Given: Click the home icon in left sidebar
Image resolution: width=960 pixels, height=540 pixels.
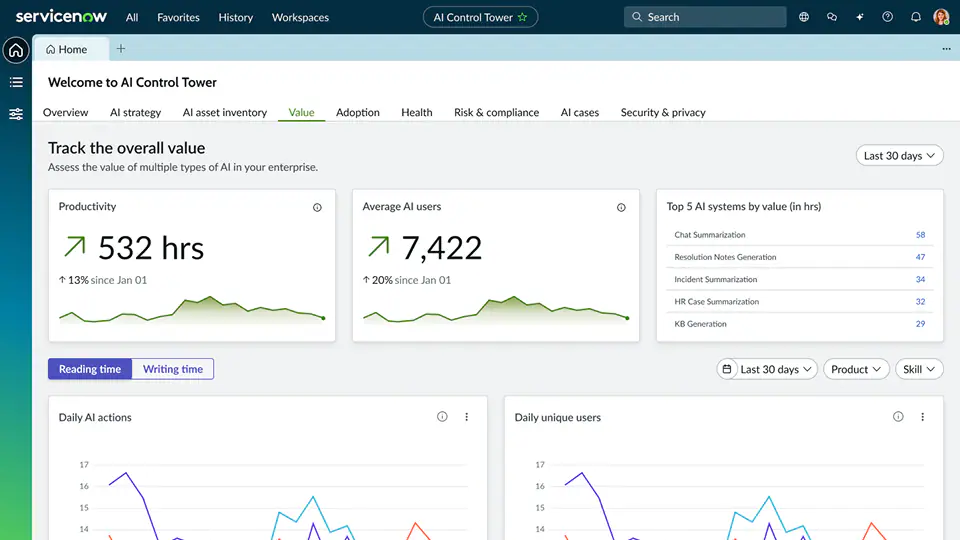Looking at the screenshot, I should (x=16, y=50).
